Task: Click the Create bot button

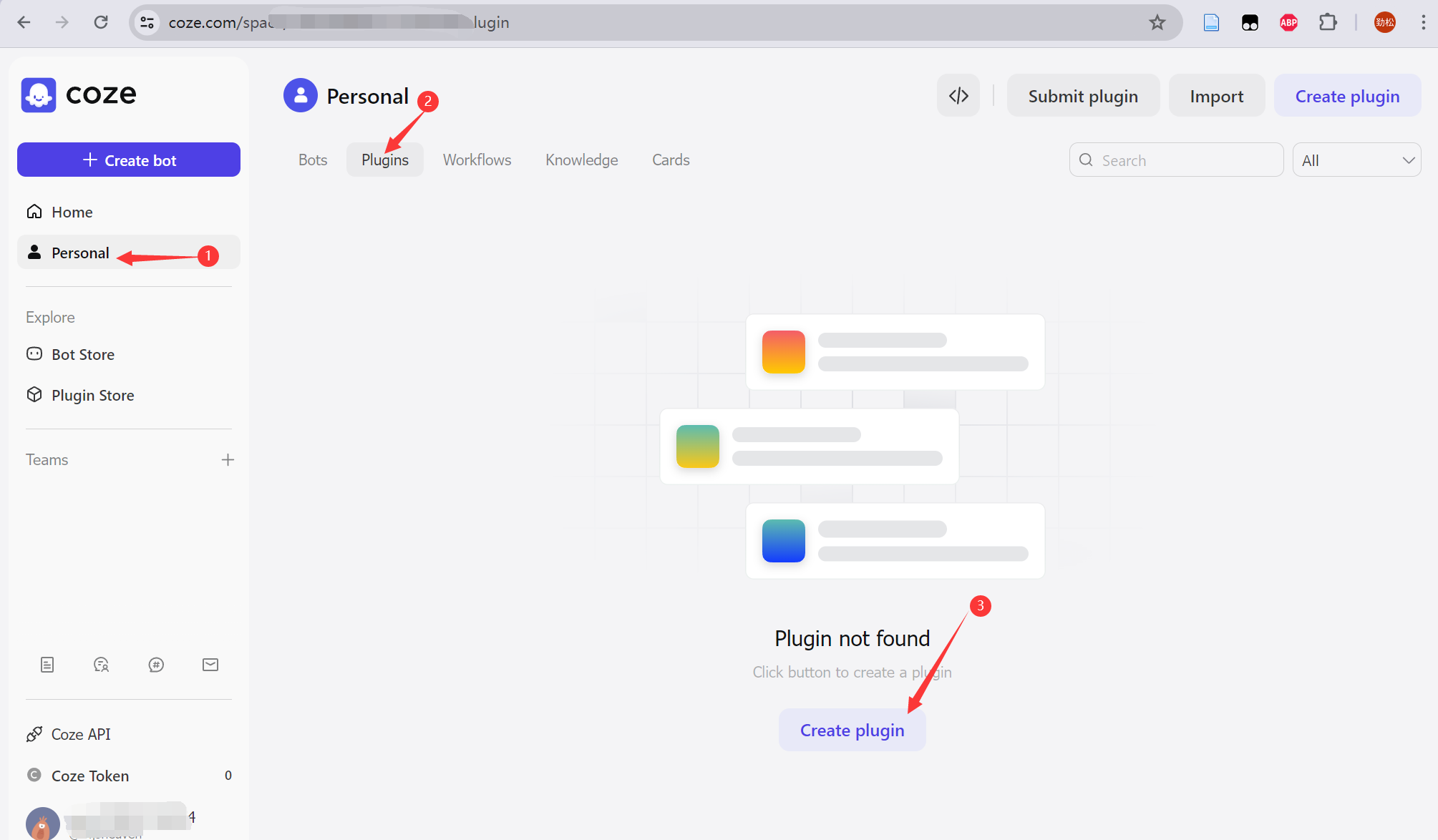Action: pos(129,160)
